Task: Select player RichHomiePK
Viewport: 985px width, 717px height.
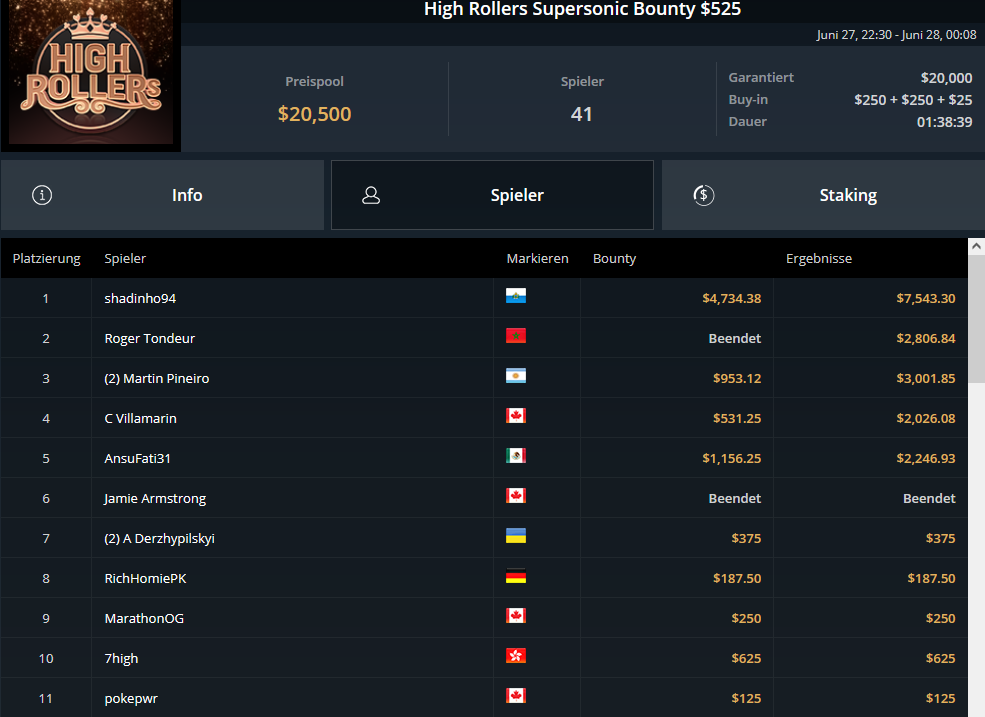Action: pyautogui.click(x=145, y=578)
